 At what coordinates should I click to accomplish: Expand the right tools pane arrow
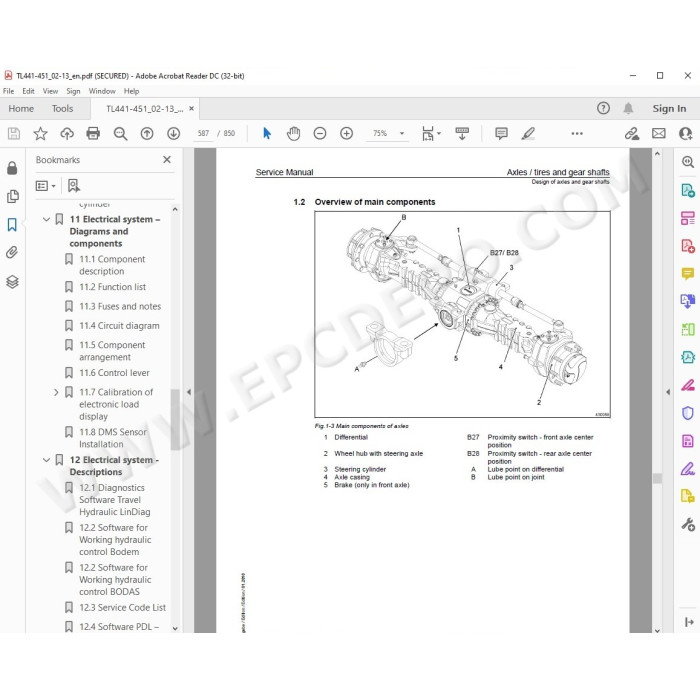(x=668, y=392)
